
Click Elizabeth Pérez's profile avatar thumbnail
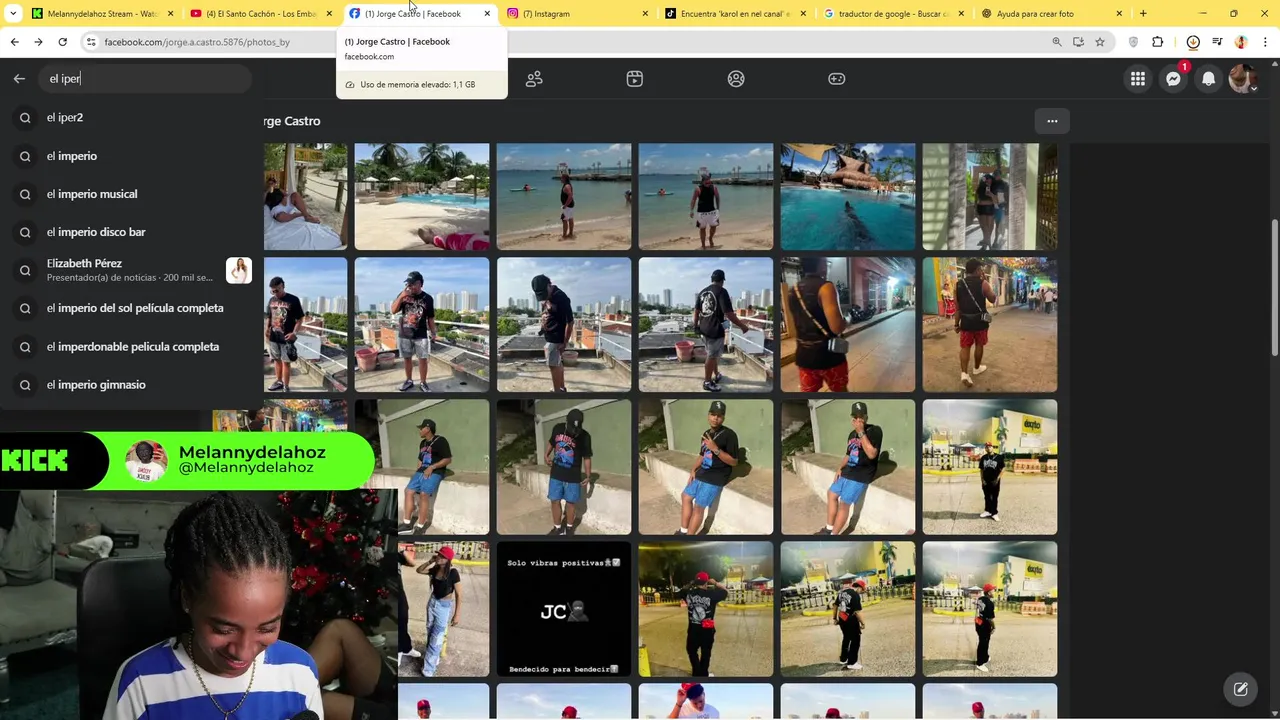point(239,270)
